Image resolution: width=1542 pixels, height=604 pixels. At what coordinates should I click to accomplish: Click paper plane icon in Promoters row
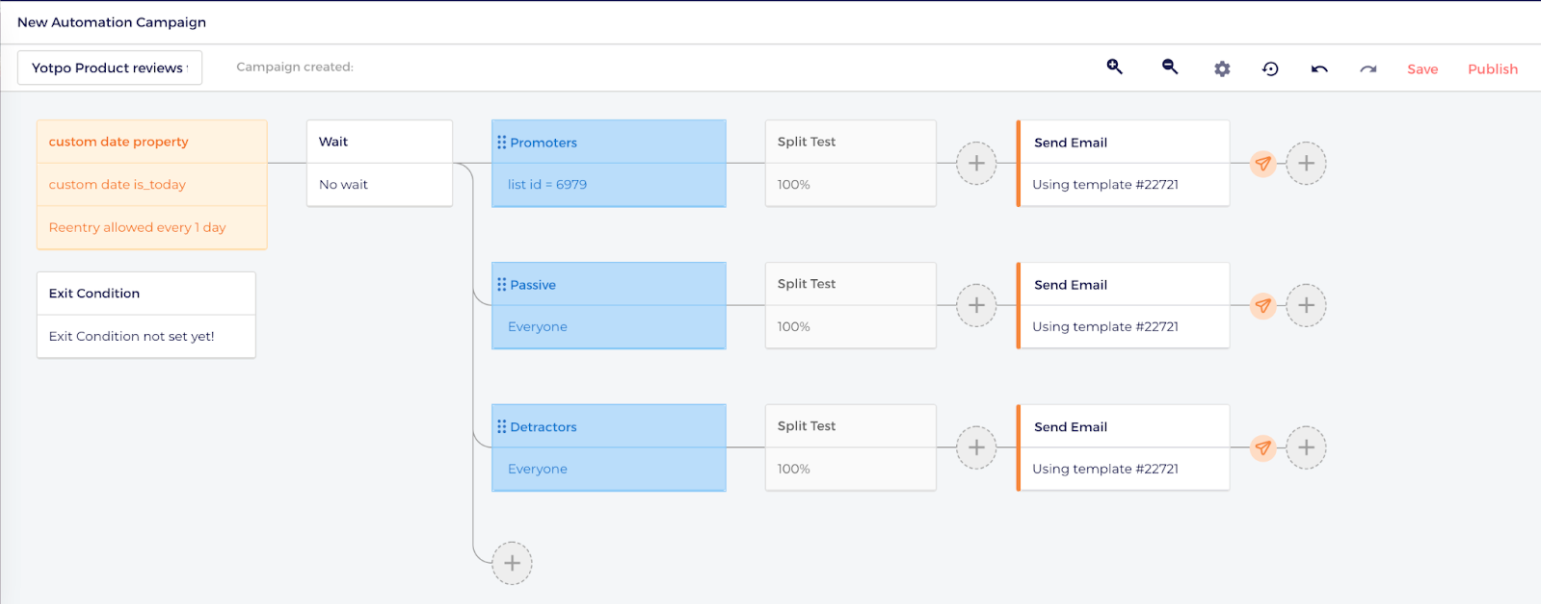1263,163
